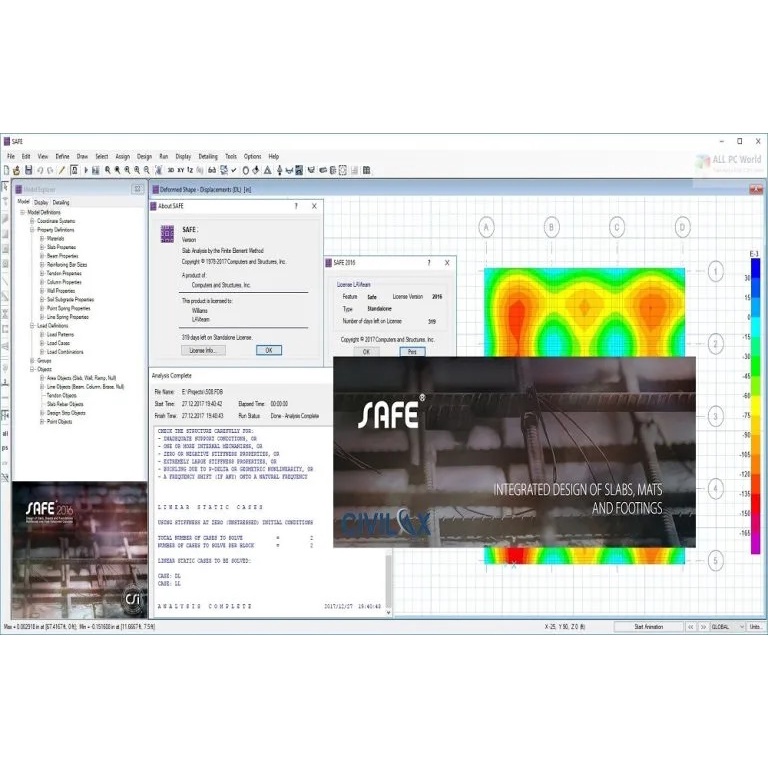Click the License Info... button

coord(203,350)
